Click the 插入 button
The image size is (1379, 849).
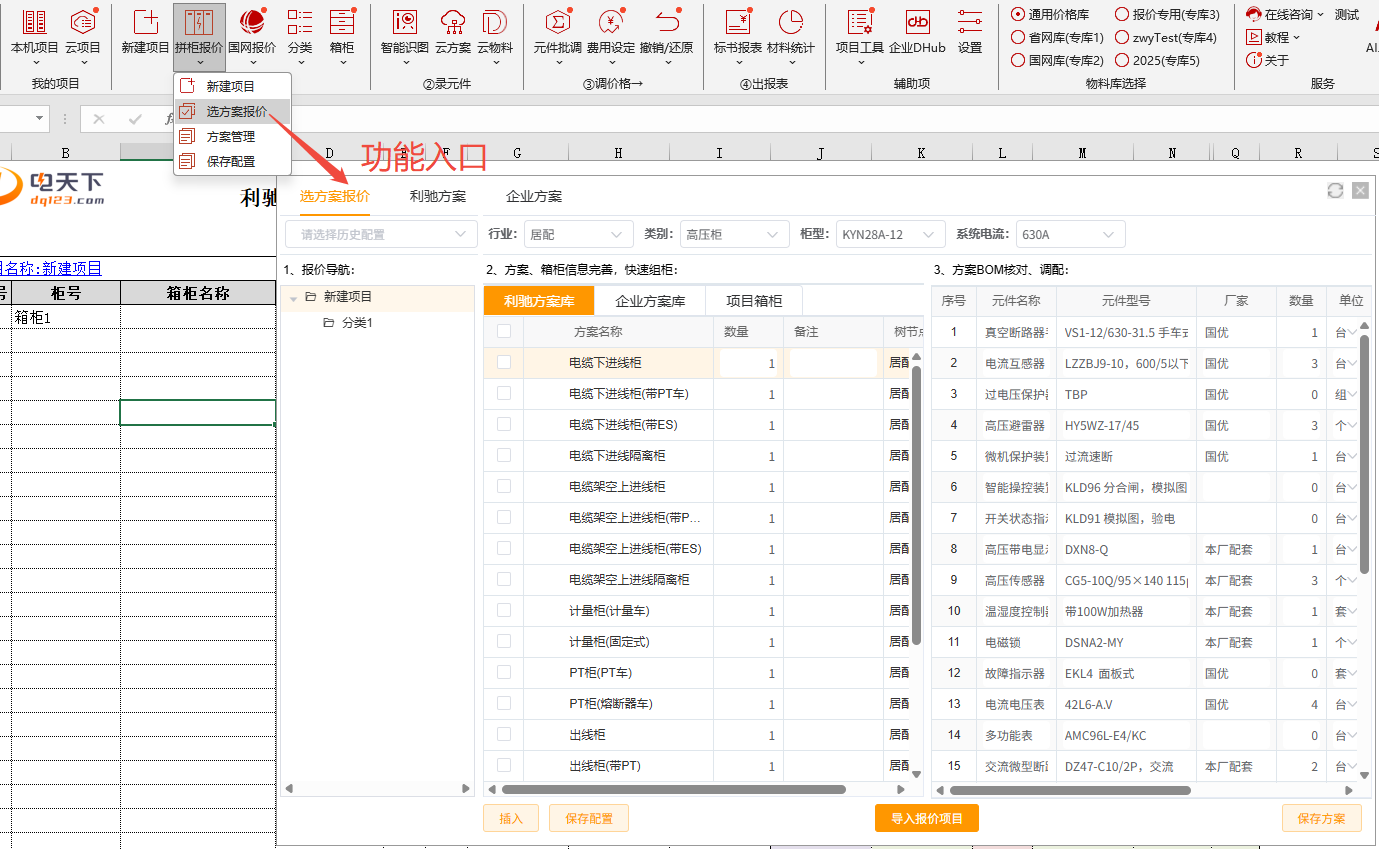(511, 818)
